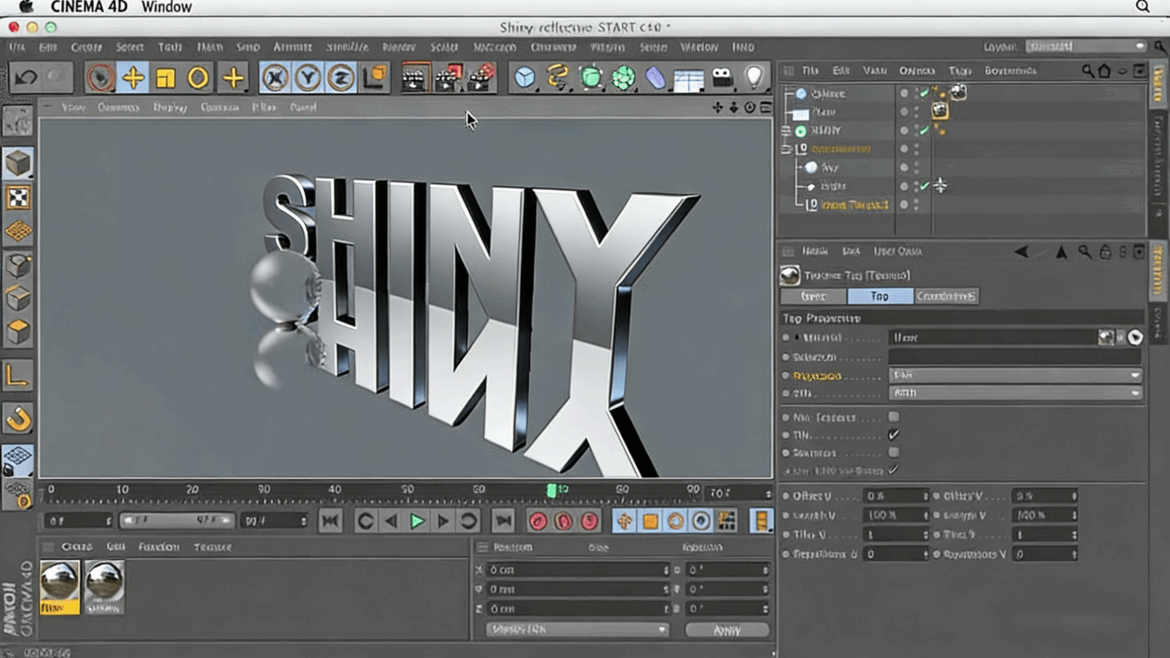This screenshot has width=1170, height=658.
Task: Lock the X axis icon
Action: [277, 77]
